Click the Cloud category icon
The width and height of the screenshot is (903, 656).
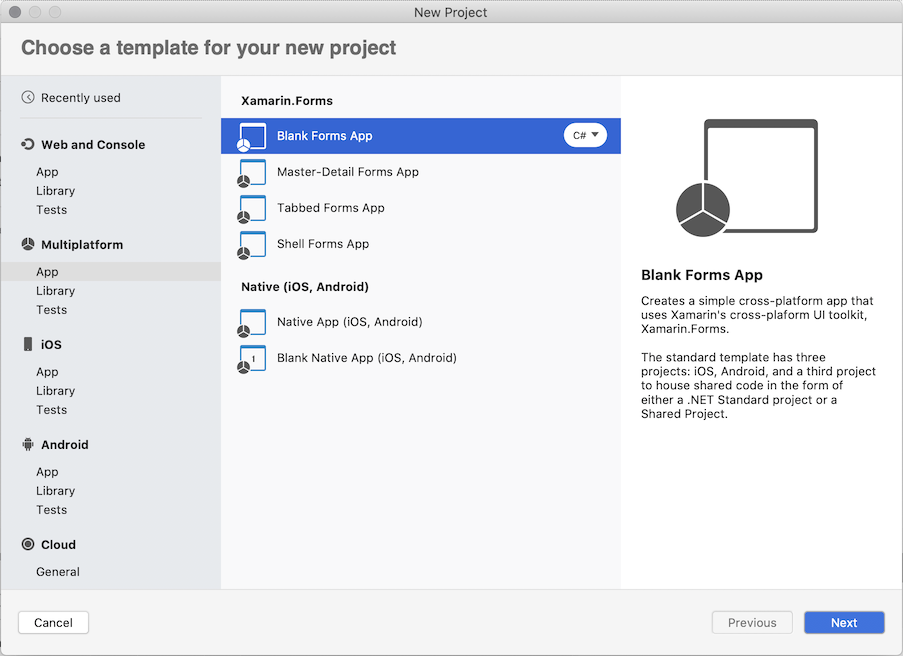point(28,544)
